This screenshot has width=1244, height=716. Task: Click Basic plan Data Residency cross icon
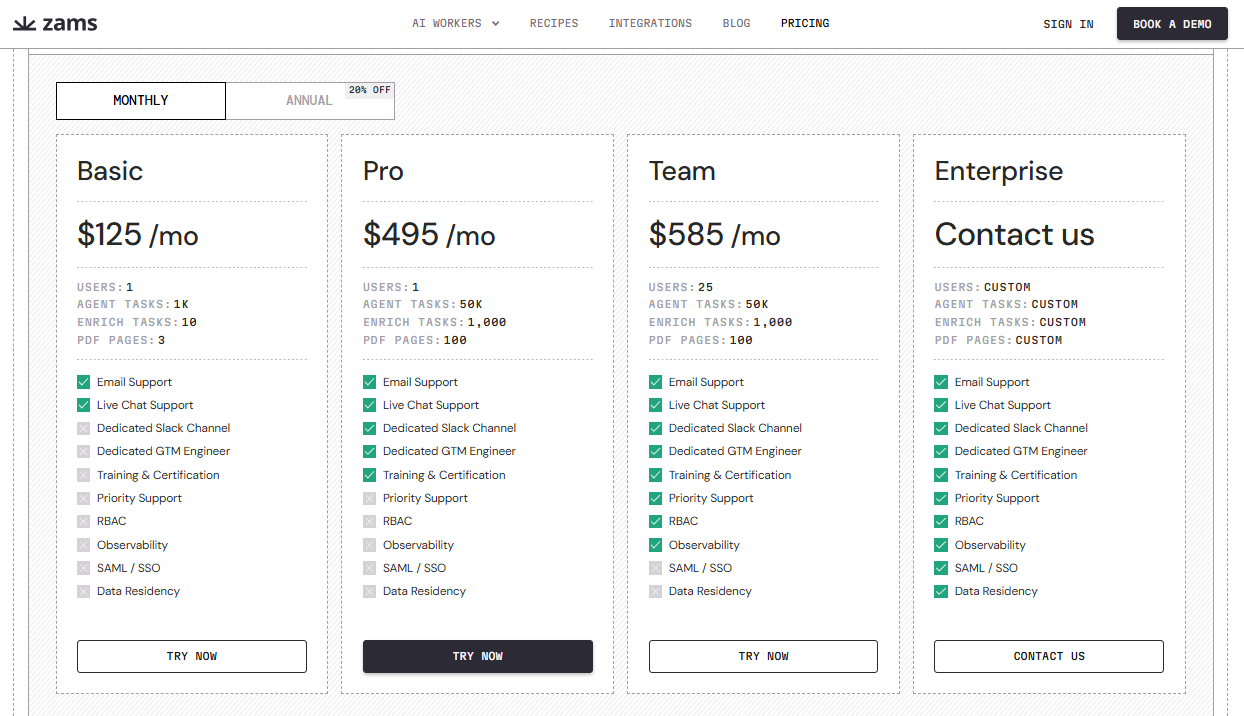point(84,591)
